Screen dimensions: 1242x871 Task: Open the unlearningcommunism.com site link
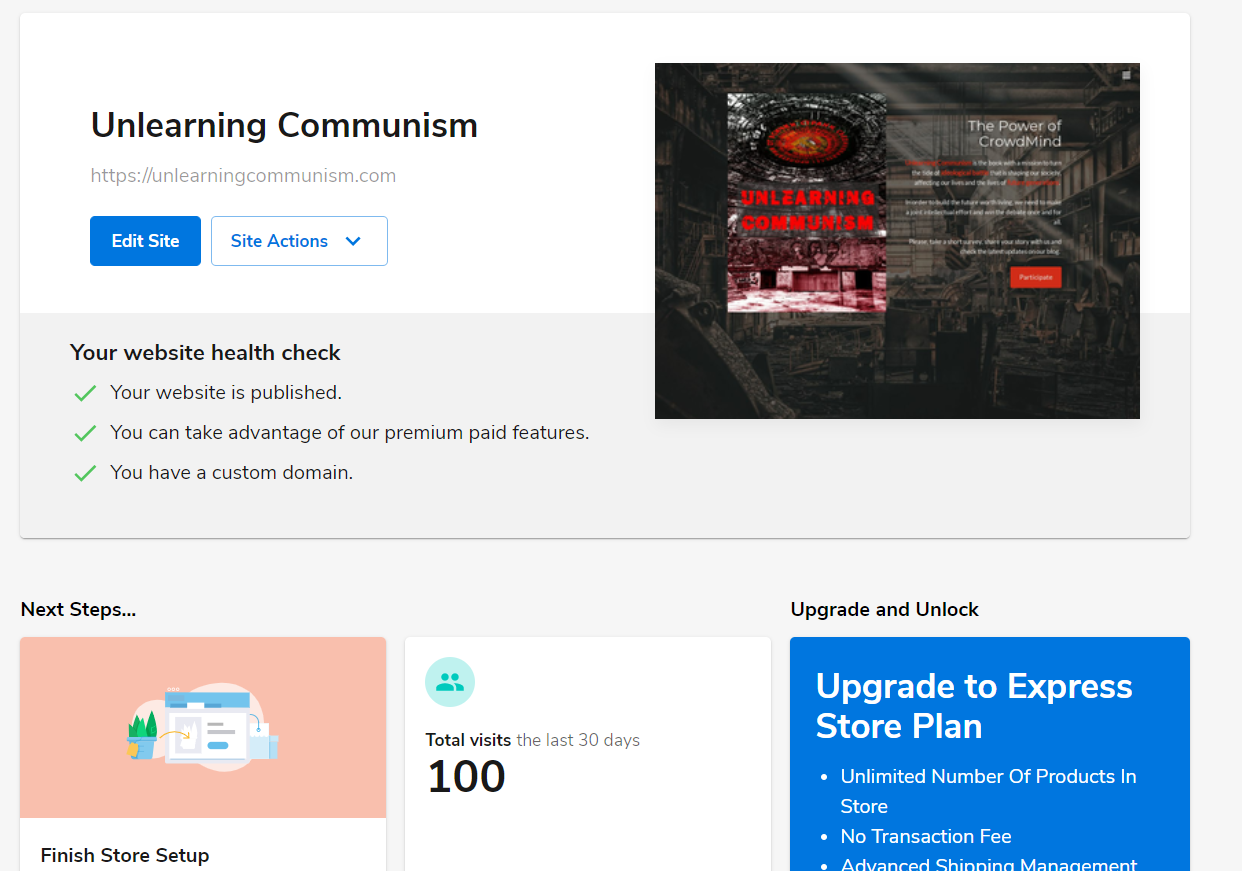coord(243,175)
